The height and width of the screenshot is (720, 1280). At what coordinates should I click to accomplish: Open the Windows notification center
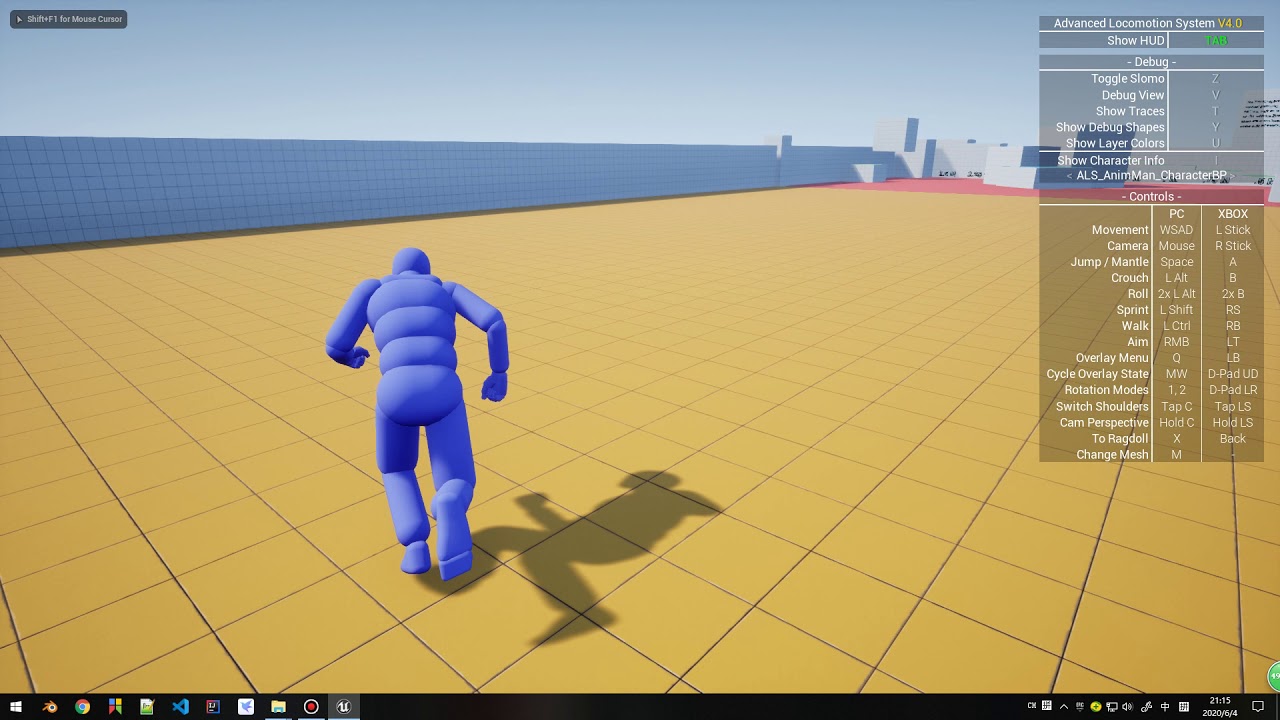coord(1258,707)
